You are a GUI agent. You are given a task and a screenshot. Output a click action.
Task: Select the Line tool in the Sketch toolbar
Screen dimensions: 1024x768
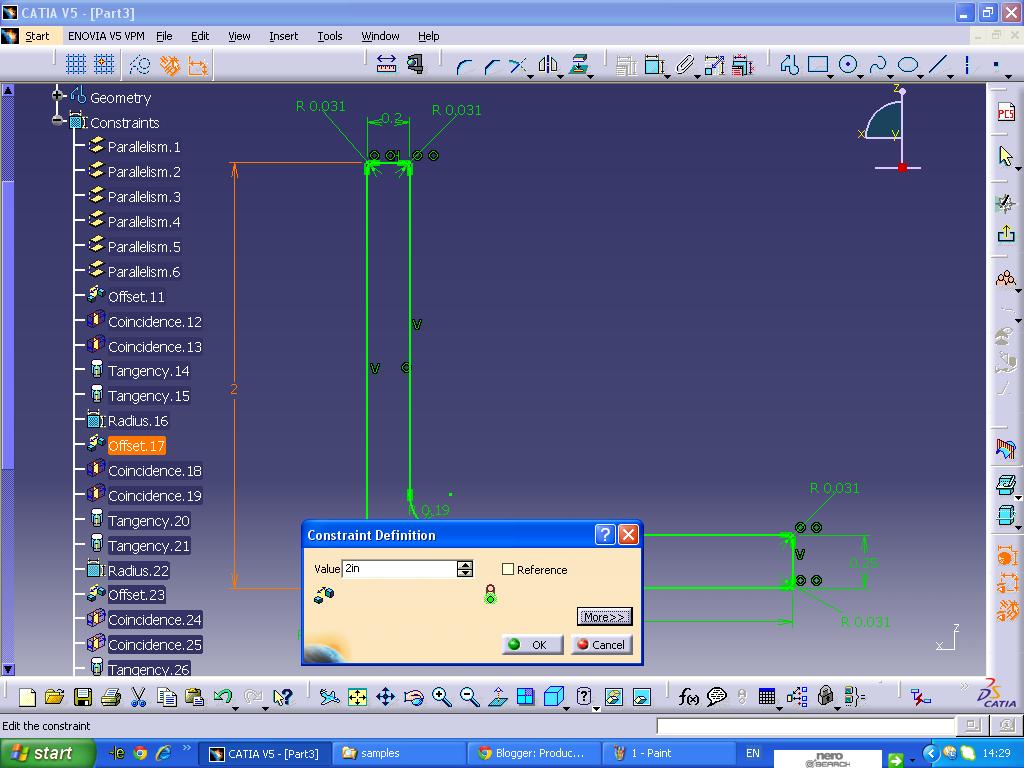940,63
